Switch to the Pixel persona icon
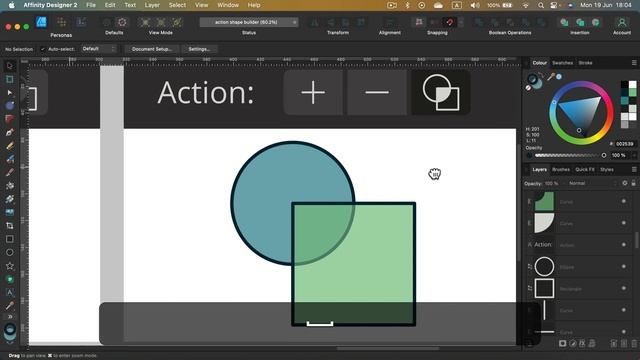640x360 pixels. 61,22
